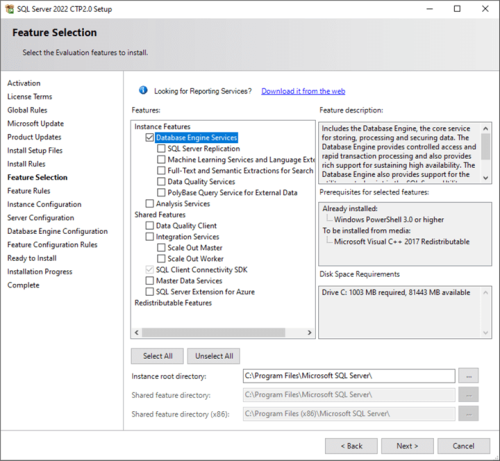Viewport: 500px width, 461px height.
Task: Click browse button for Shared feature directory
Action: tap(469, 395)
